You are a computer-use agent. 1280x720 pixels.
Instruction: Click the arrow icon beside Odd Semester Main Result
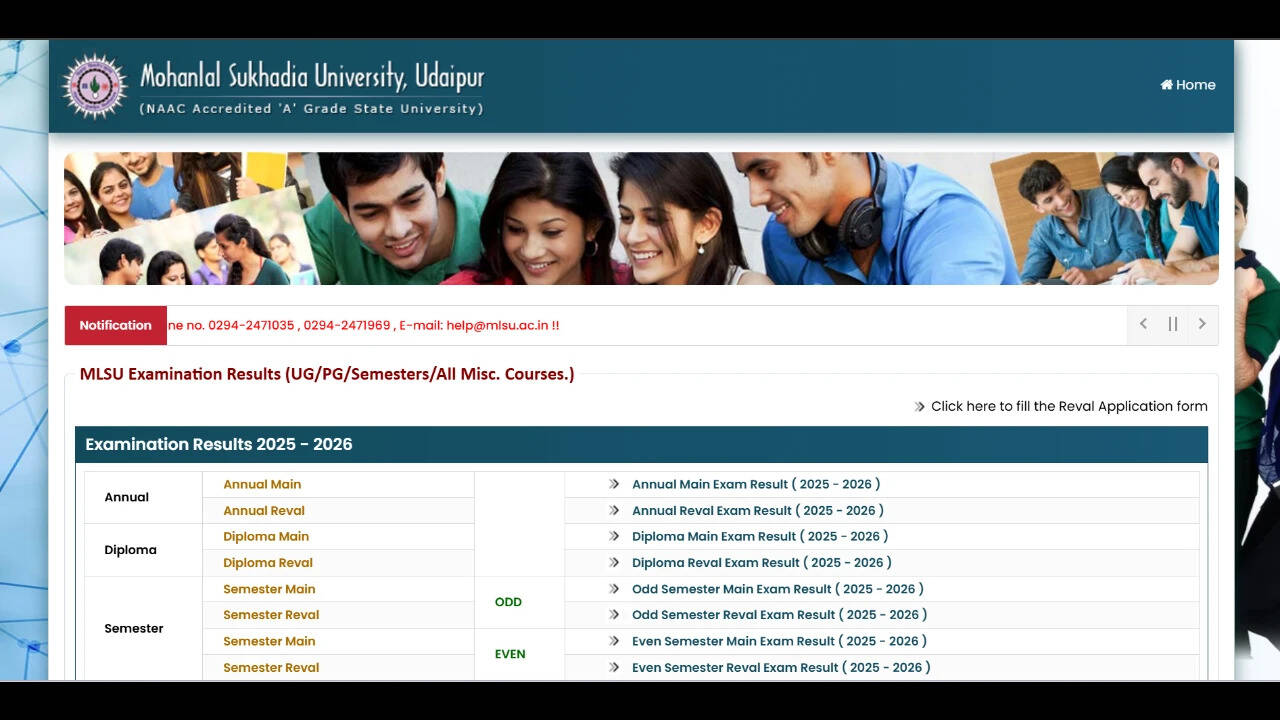[614, 589]
